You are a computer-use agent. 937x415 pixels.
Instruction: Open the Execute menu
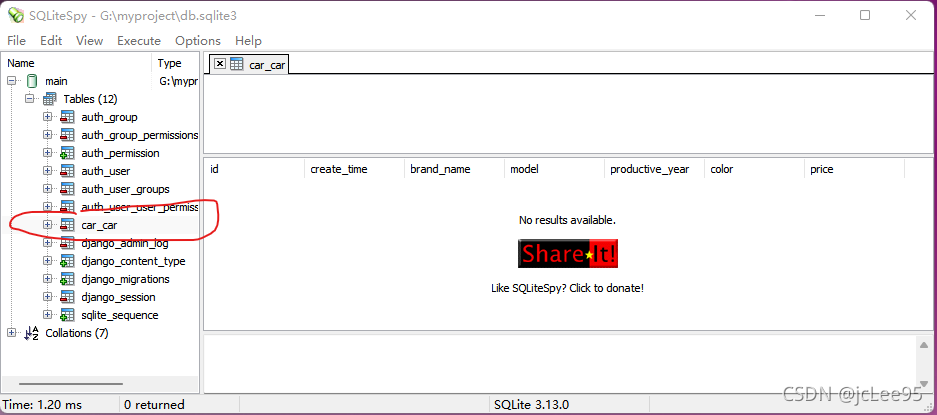tap(139, 41)
